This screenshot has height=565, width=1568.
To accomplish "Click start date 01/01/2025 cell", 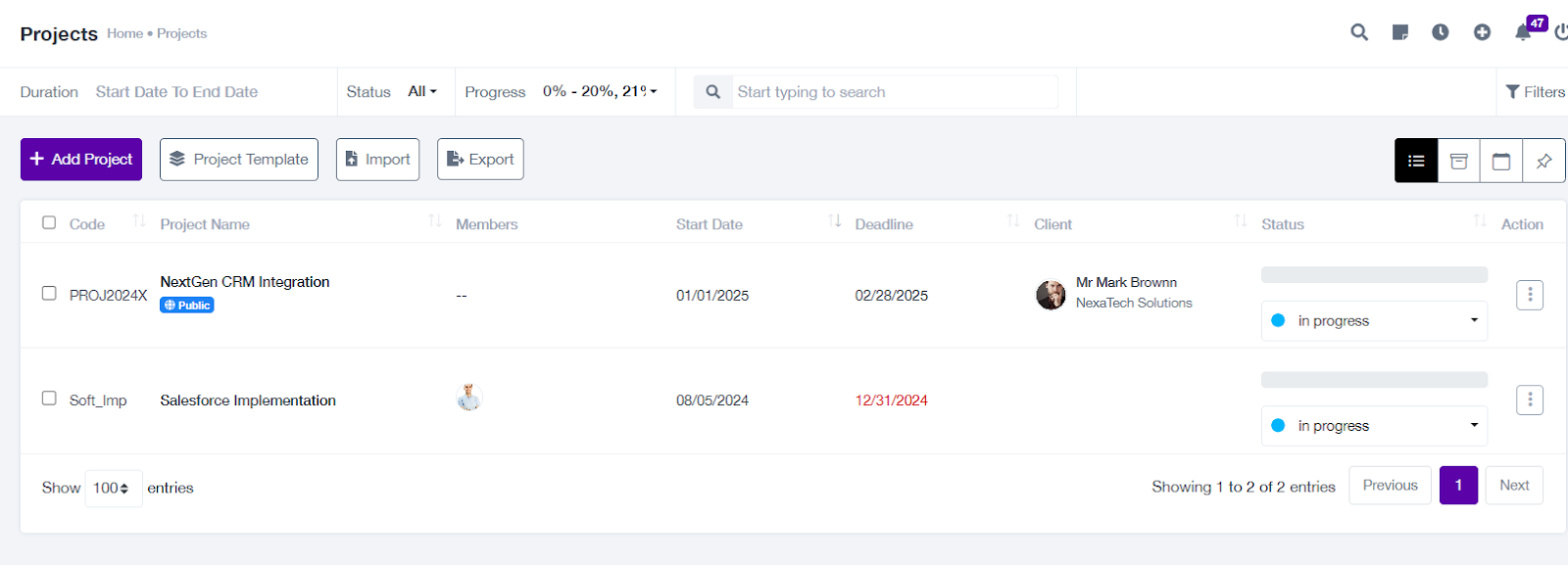I will click(x=712, y=296).
